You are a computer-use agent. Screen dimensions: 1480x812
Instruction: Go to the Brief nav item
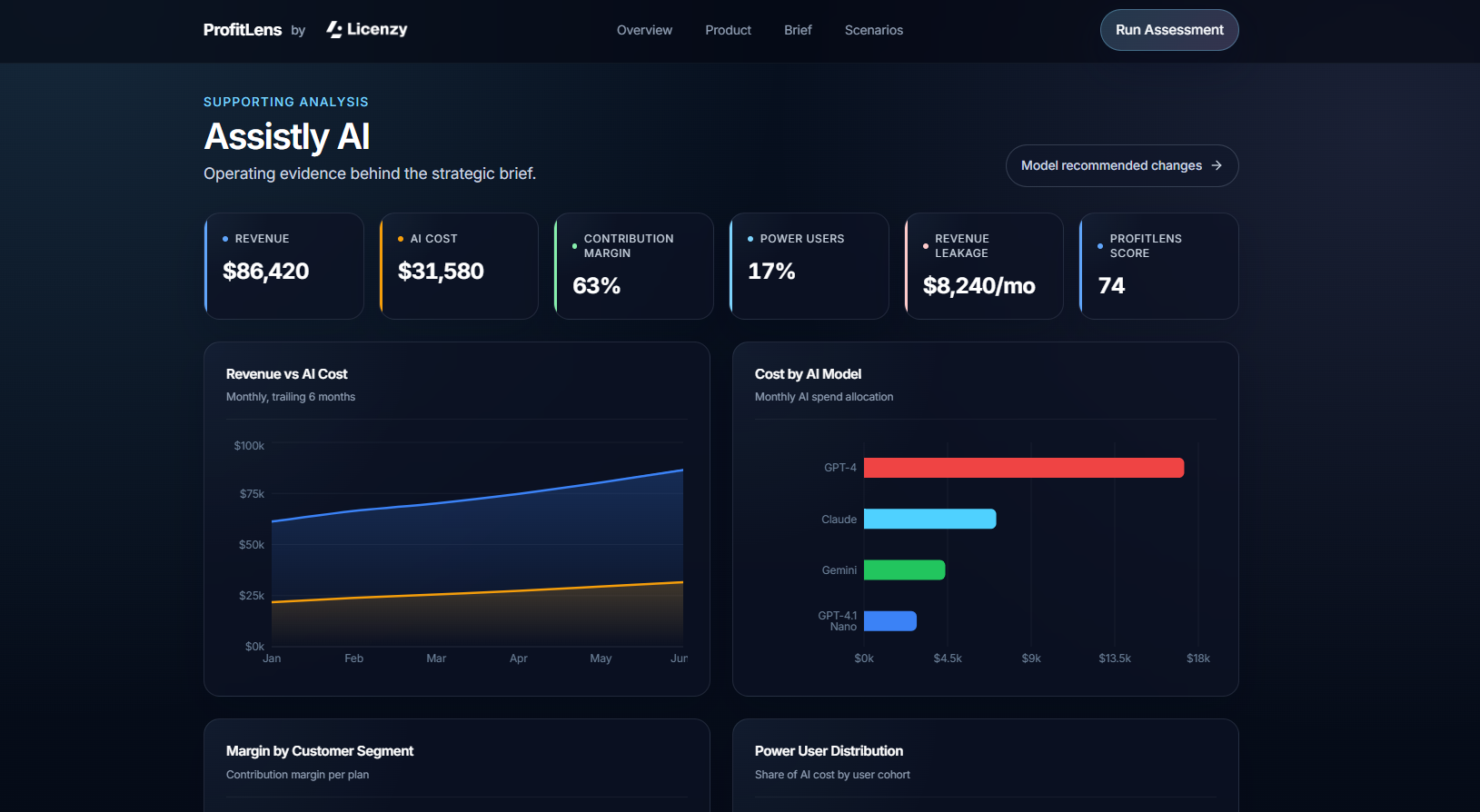tap(798, 30)
